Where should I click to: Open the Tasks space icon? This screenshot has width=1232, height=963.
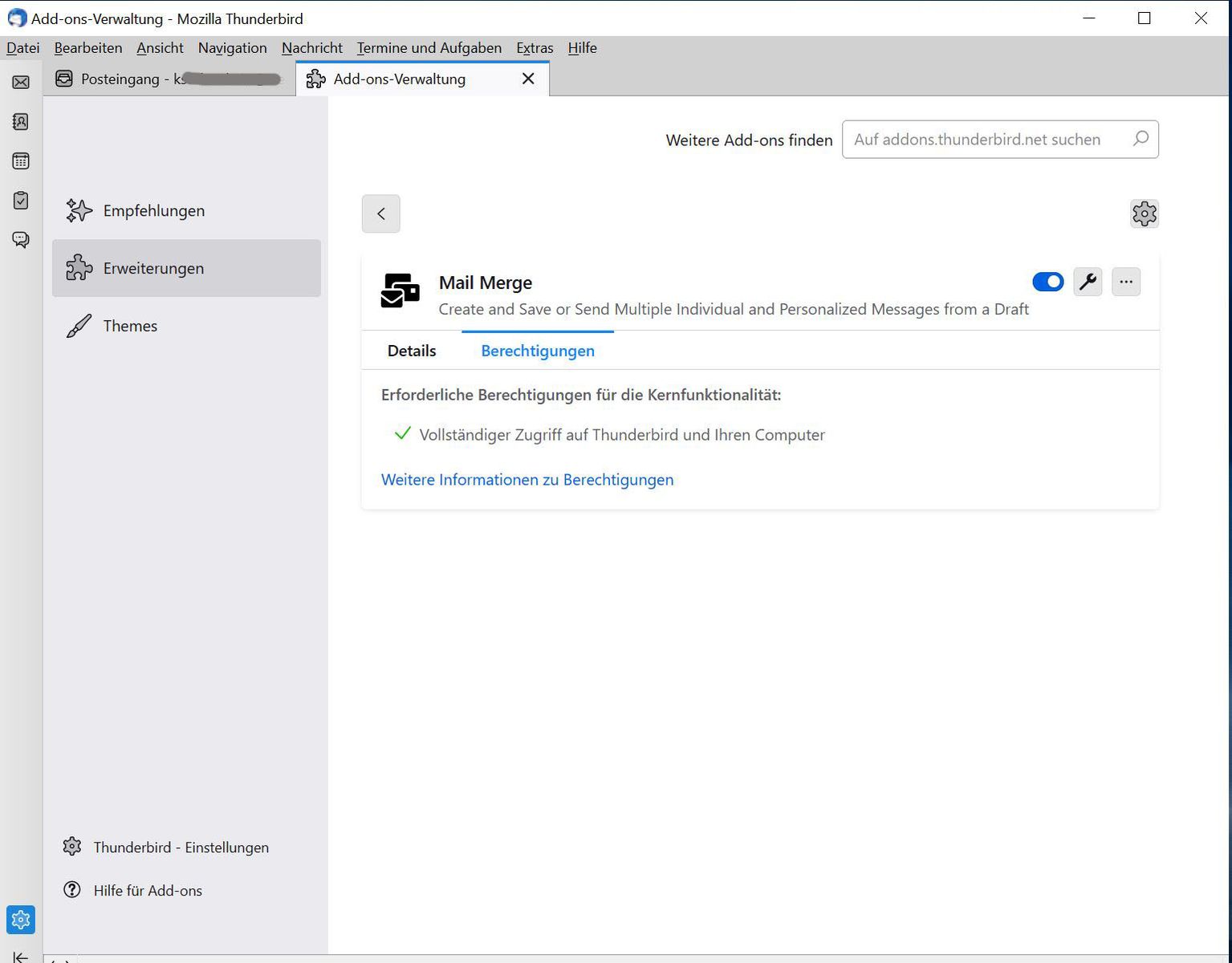click(x=21, y=201)
